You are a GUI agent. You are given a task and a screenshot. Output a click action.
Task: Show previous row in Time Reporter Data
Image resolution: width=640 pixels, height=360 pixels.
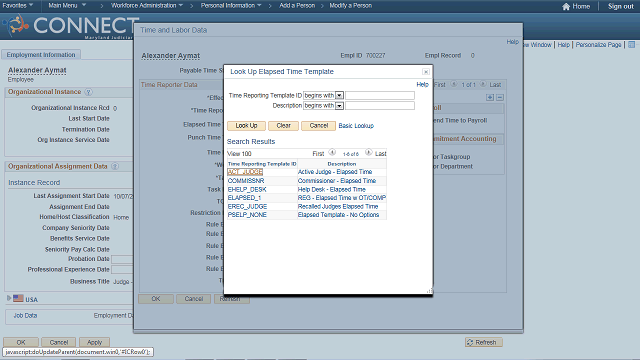[454, 84]
